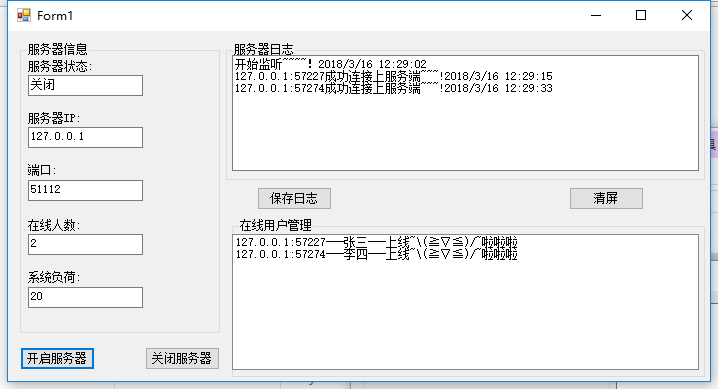Click the 端口 label
This screenshot has width=718, height=389.
(42, 171)
